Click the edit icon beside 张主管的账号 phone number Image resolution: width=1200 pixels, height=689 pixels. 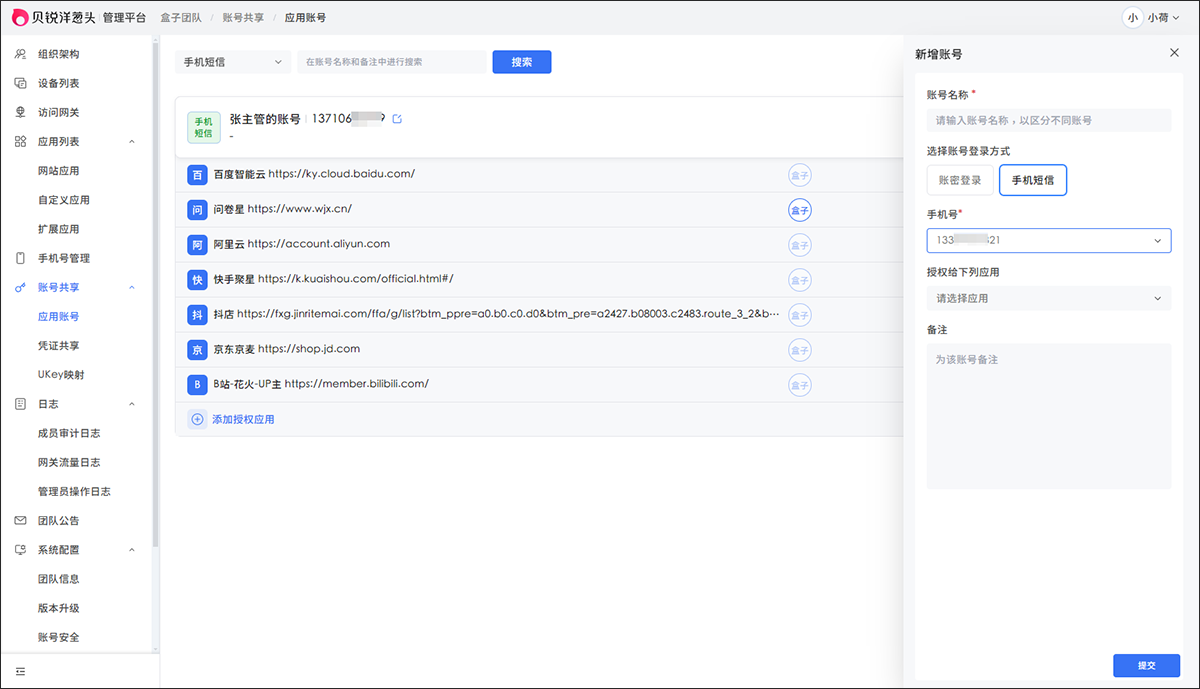tap(397, 119)
